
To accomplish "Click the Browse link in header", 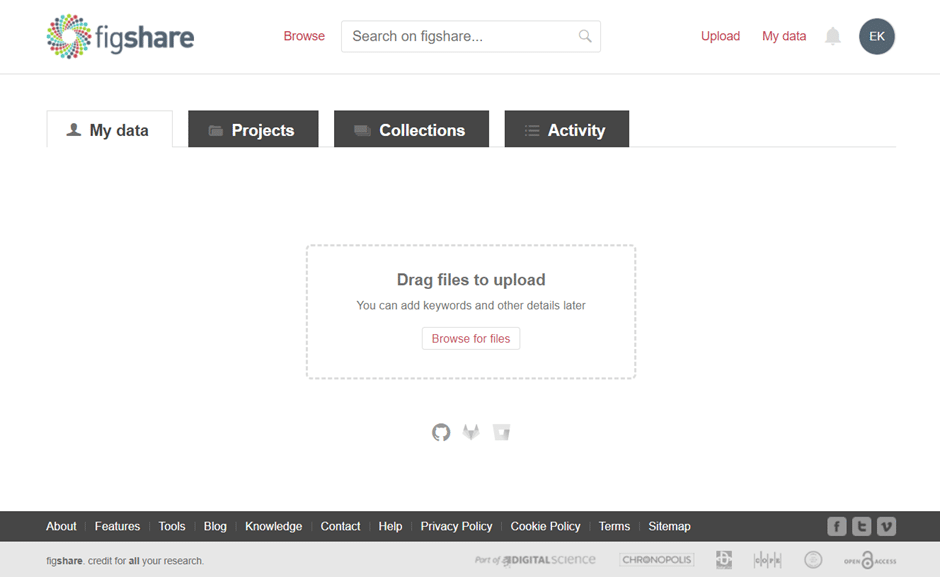I will 304,36.
